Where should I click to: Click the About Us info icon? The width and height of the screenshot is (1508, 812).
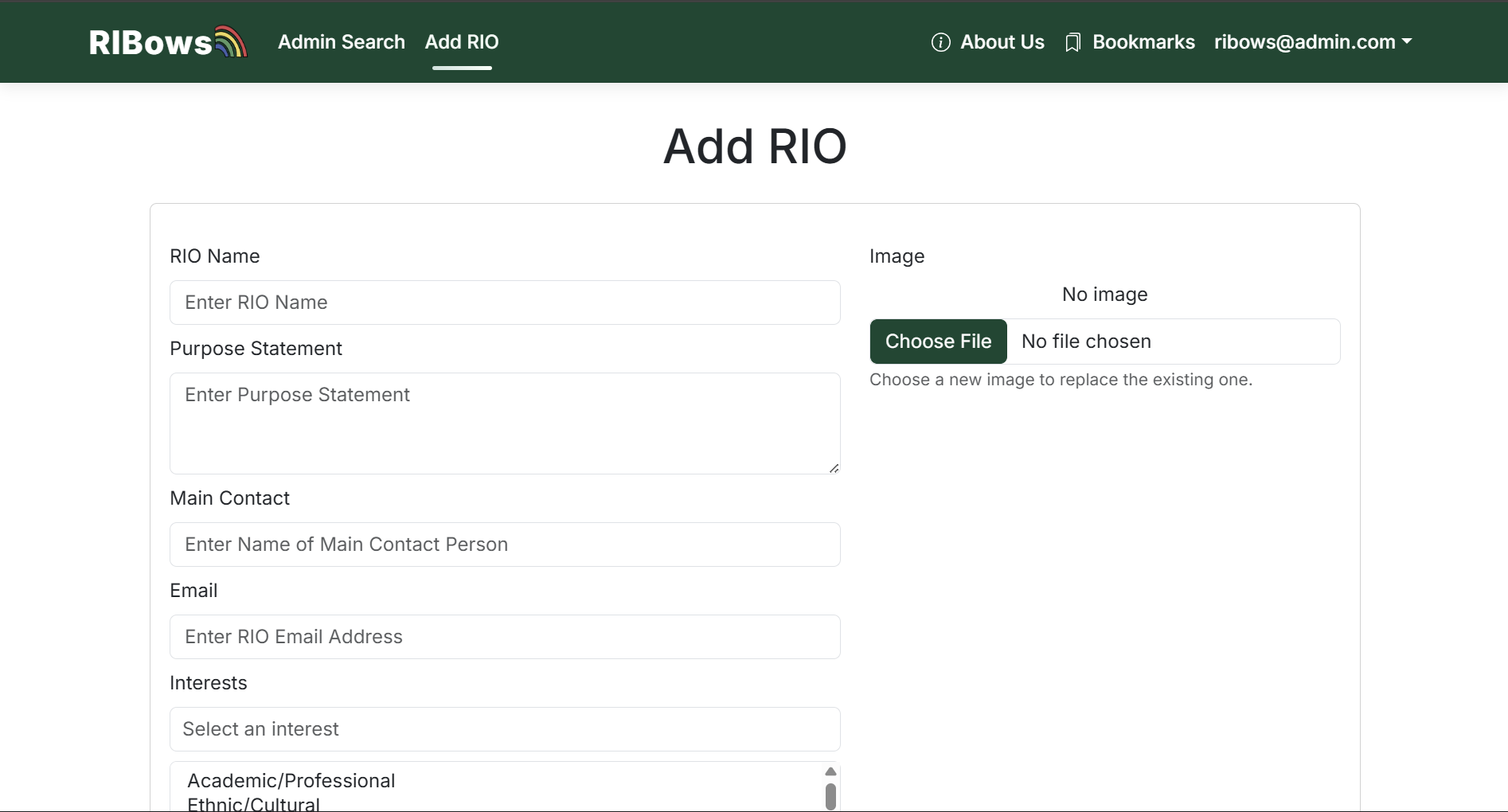(x=940, y=42)
